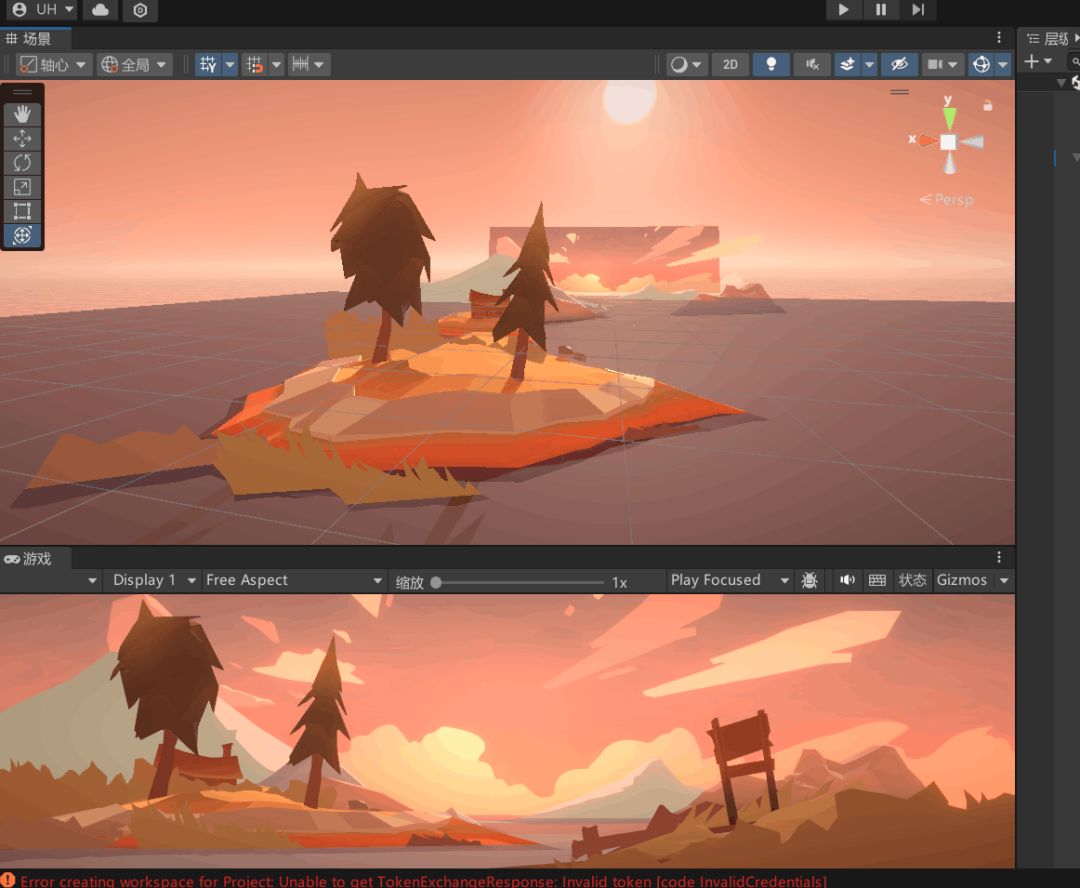Toggle the Gizmos button in game view
The width and height of the screenshot is (1080, 888).
click(x=962, y=580)
